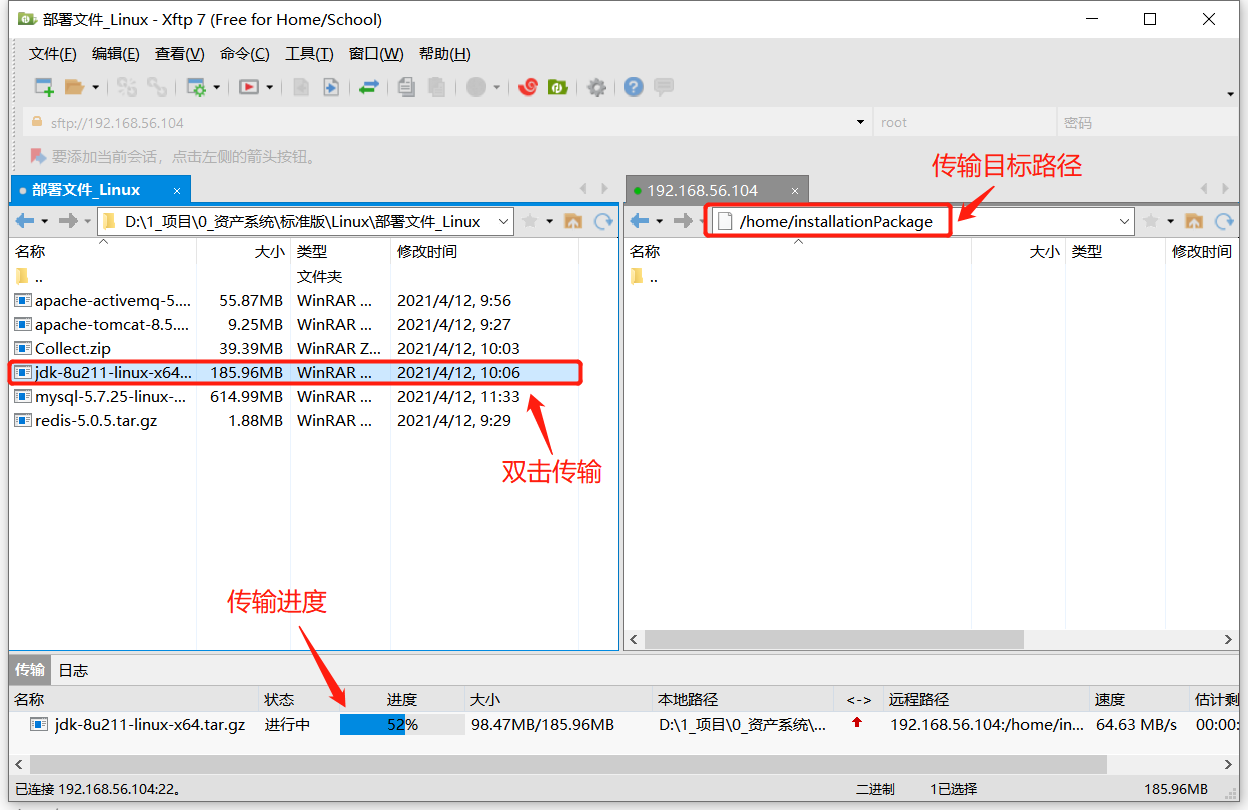This screenshot has width=1248, height=810.
Task: Go back in the remote pane
Action: click(x=640, y=221)
